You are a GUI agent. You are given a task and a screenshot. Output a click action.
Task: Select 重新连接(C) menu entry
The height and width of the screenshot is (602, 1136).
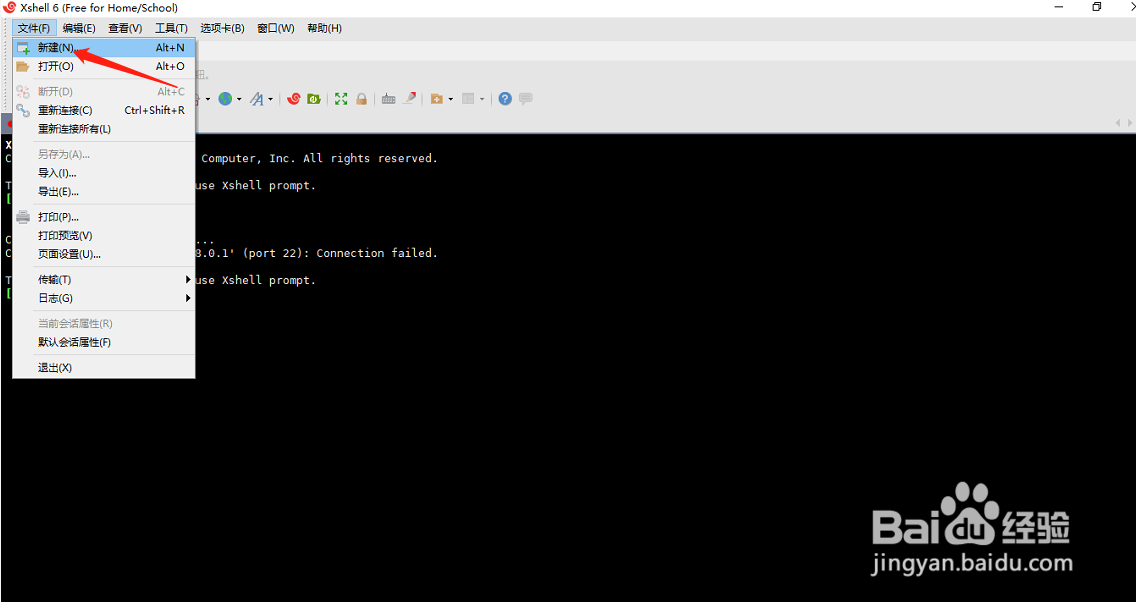(104, 110)
